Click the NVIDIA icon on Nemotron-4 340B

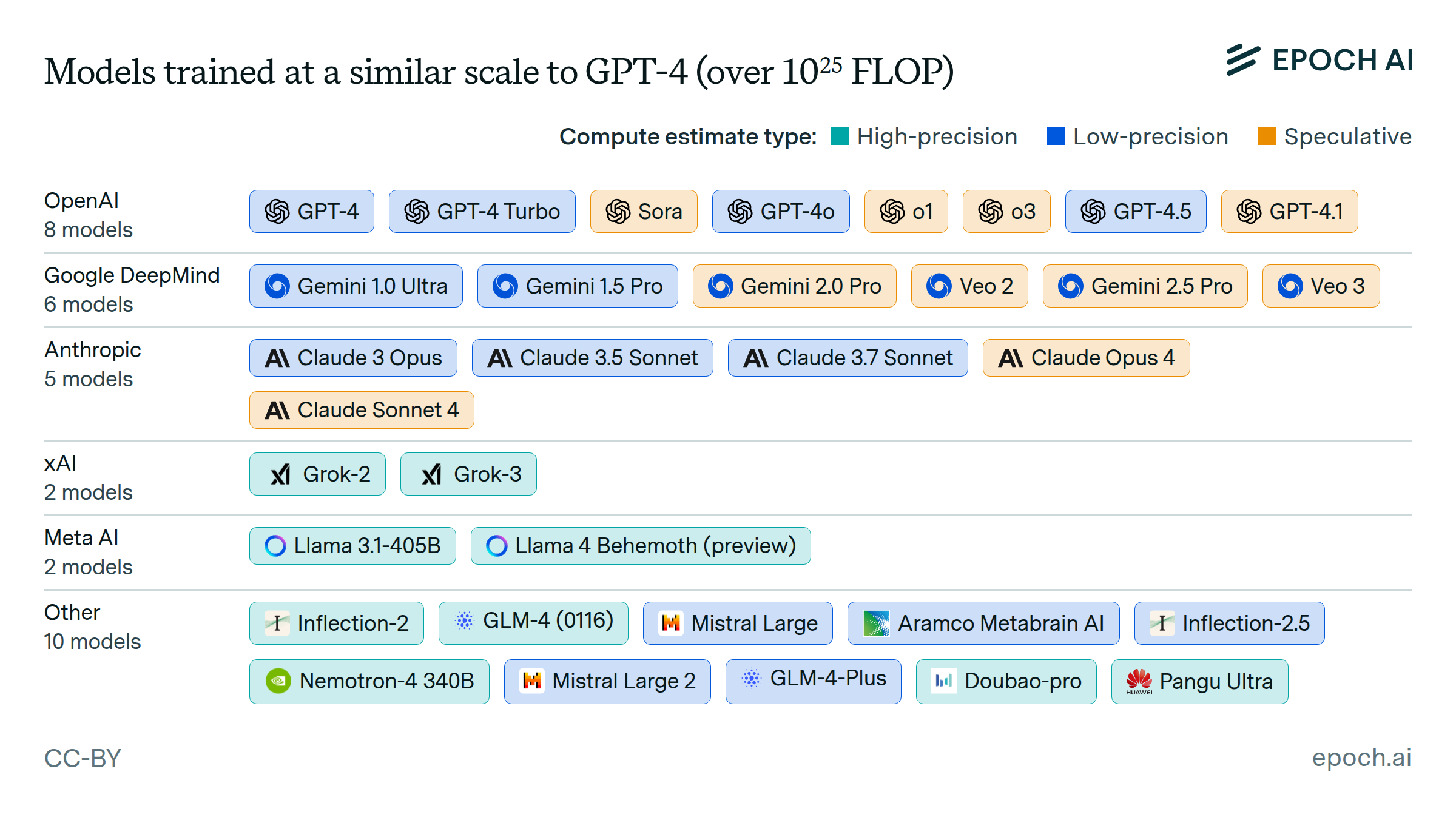coord(278,681)
